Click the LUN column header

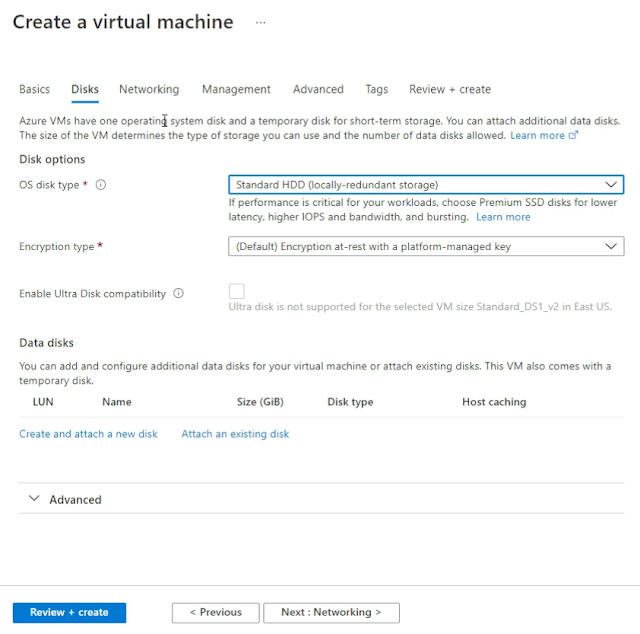pyautogui.click(x=43, y=402)
